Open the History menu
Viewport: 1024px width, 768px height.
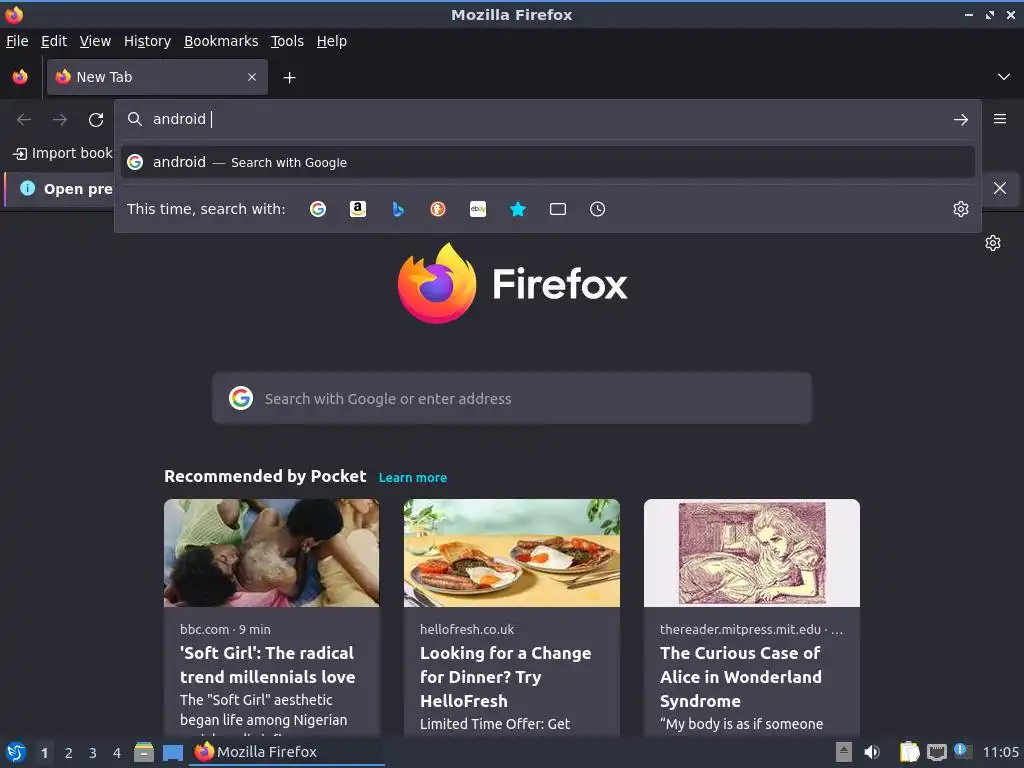[x=148, y=41]
